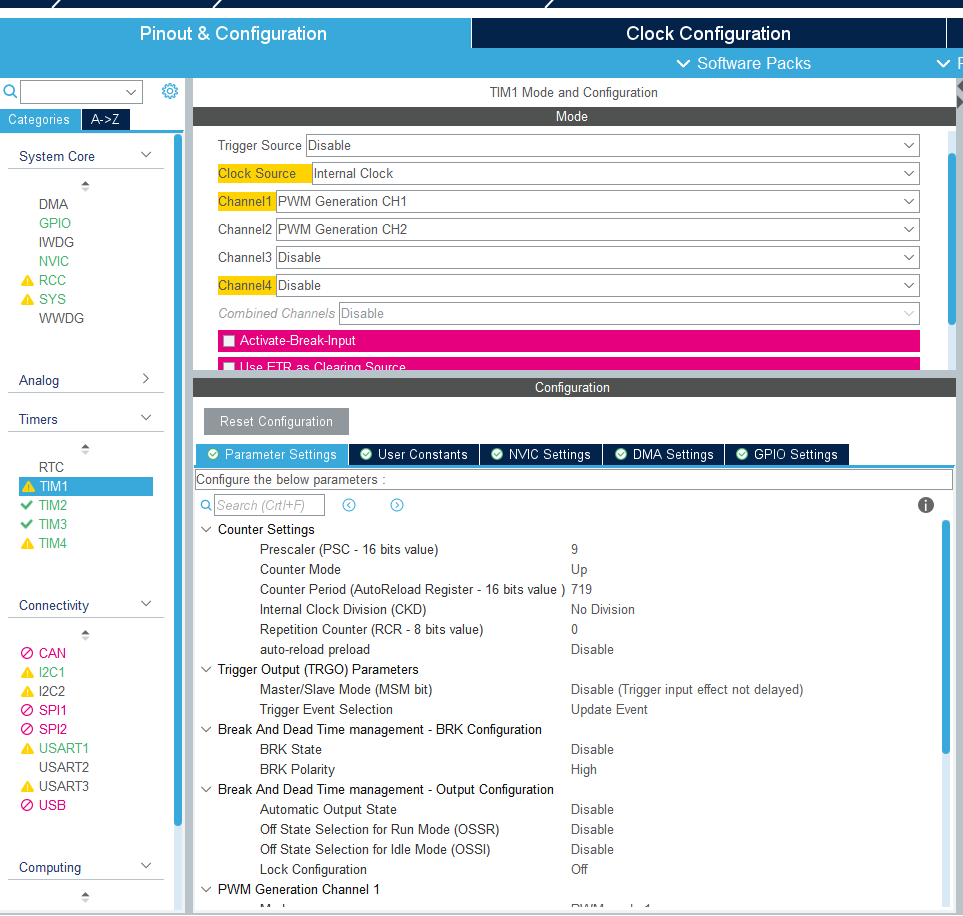Open the NVIC Settings tab
The height and width of the screenshot is (916, 963).
click(541, 455)
